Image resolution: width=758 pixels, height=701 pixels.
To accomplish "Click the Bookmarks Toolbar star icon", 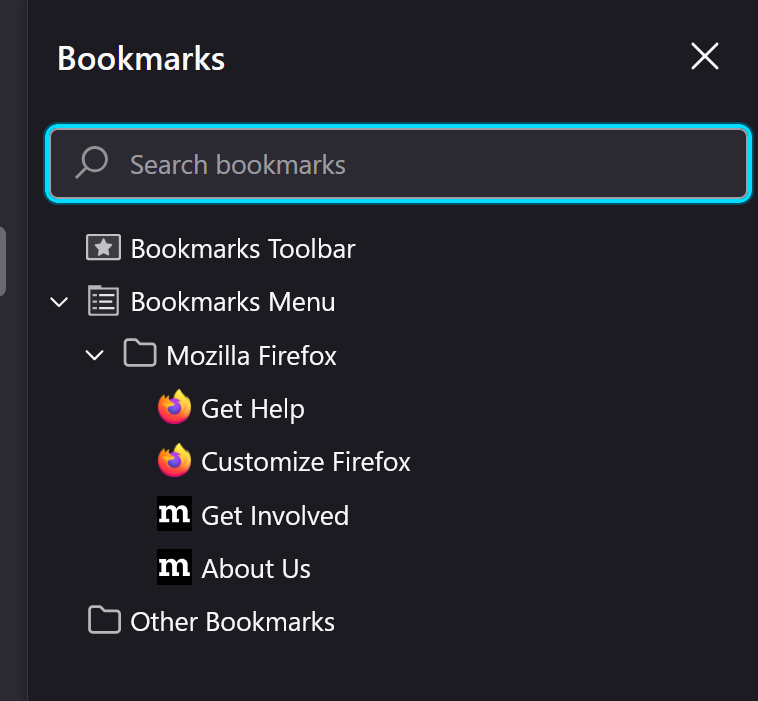I will click(x=103, y=248).
